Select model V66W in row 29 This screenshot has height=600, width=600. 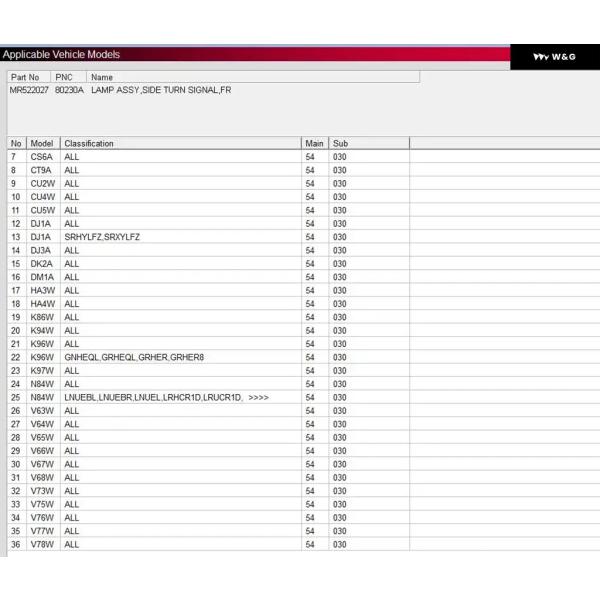42,451
